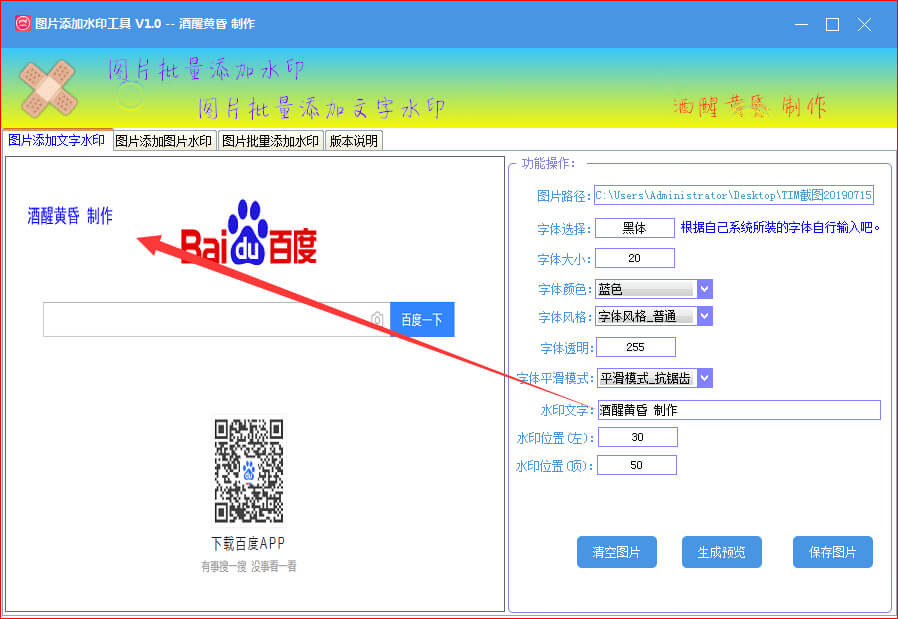The width and height of the screenshot is (898, 619).
Task: Click the 水印位置(左) field showing 30
Action: point(637,437)
